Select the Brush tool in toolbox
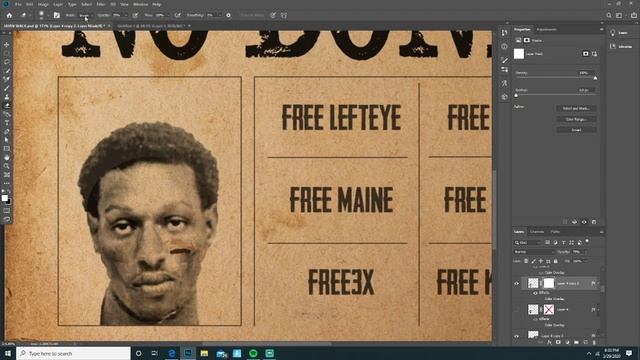Viewport: 640px width, 360px height. [7, 88]
